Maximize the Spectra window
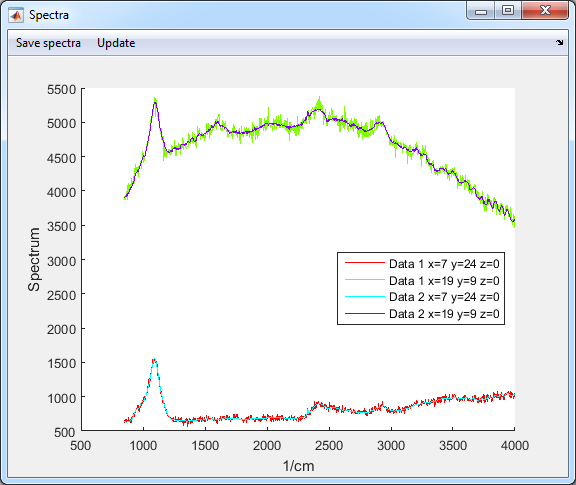The height and width of the screenshot is (485, 576). 508,10
